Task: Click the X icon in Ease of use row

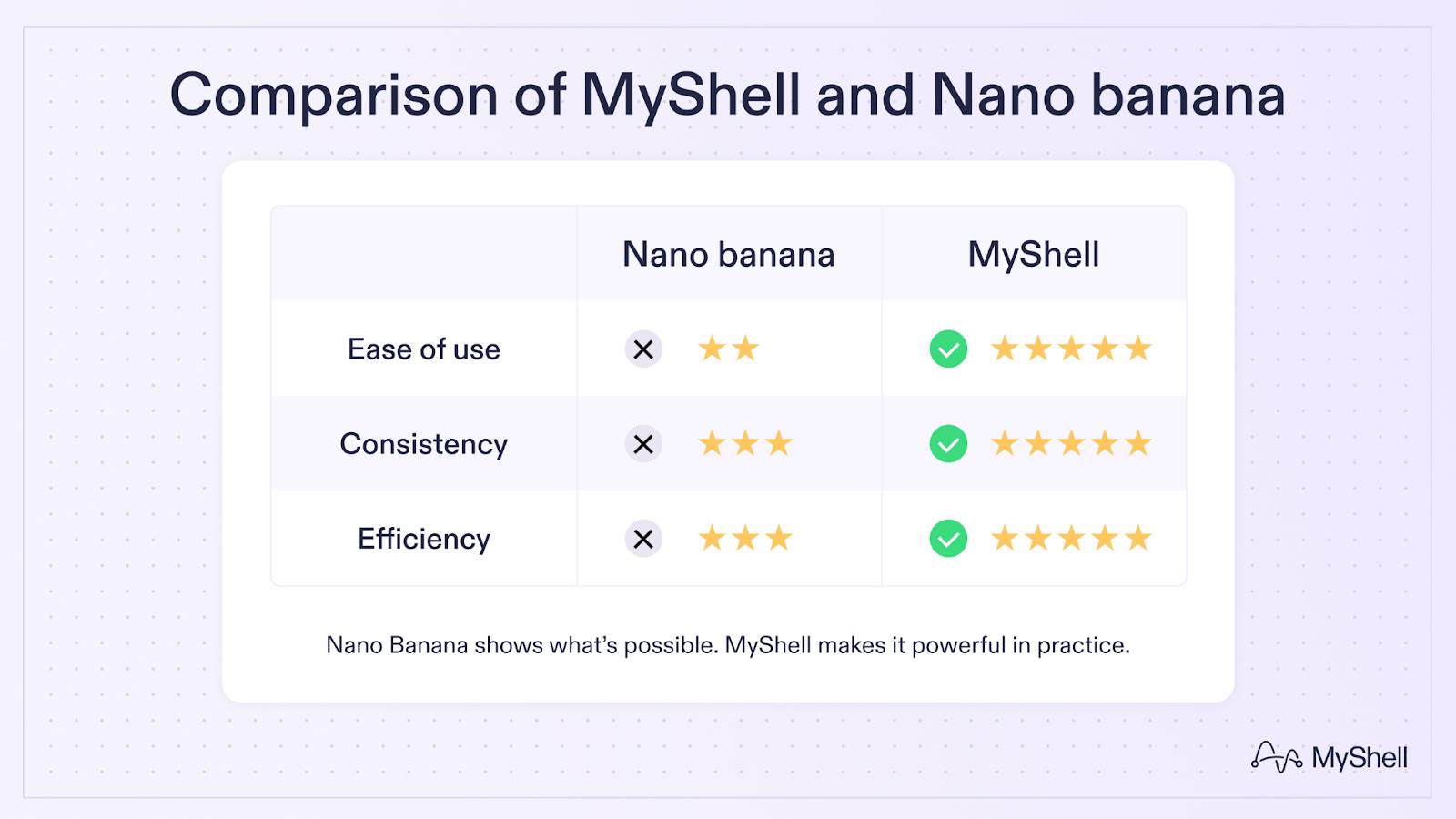Action: pyautogui.click(x=643, y=349)
